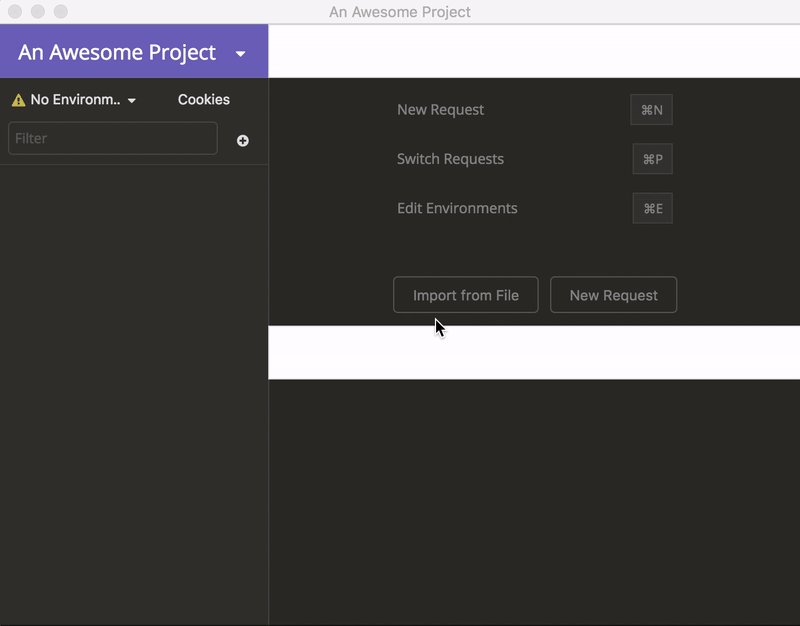Click the window zoom button
This screenshot has width=800, height=626.
61,11
